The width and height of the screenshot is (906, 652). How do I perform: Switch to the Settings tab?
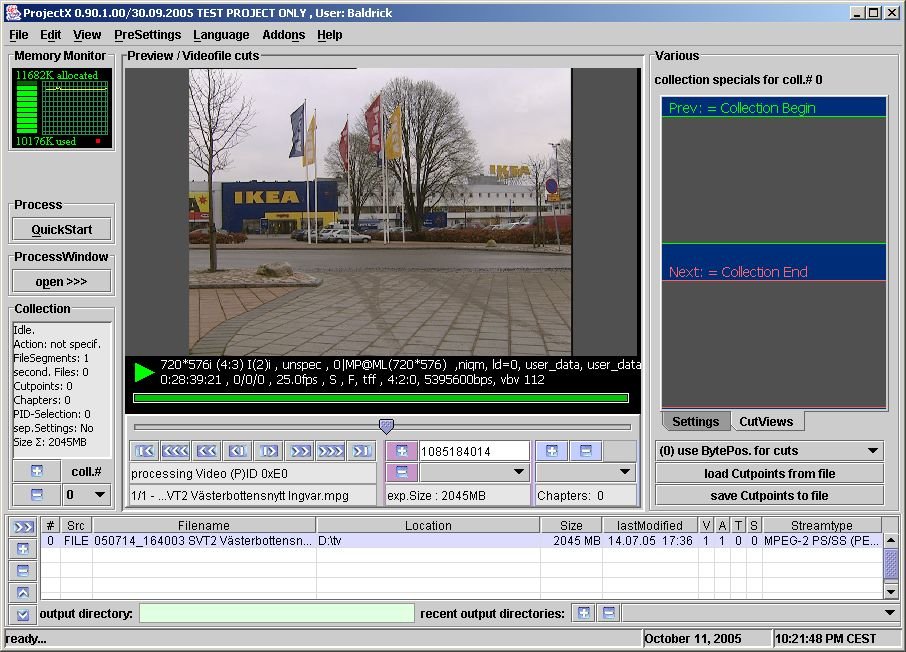[x=696, y=421]
